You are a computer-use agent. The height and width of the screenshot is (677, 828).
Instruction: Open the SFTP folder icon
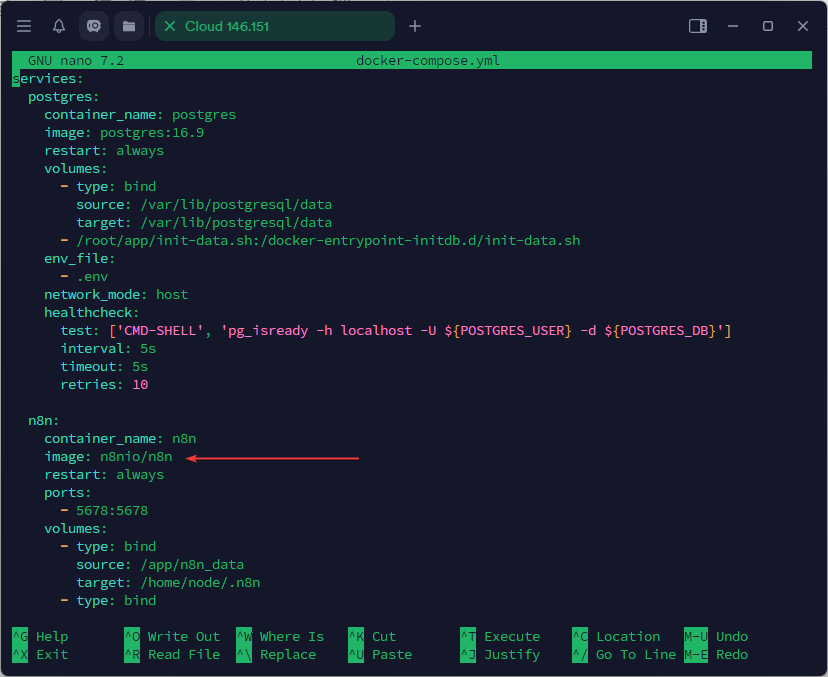(x=129, y=26)
